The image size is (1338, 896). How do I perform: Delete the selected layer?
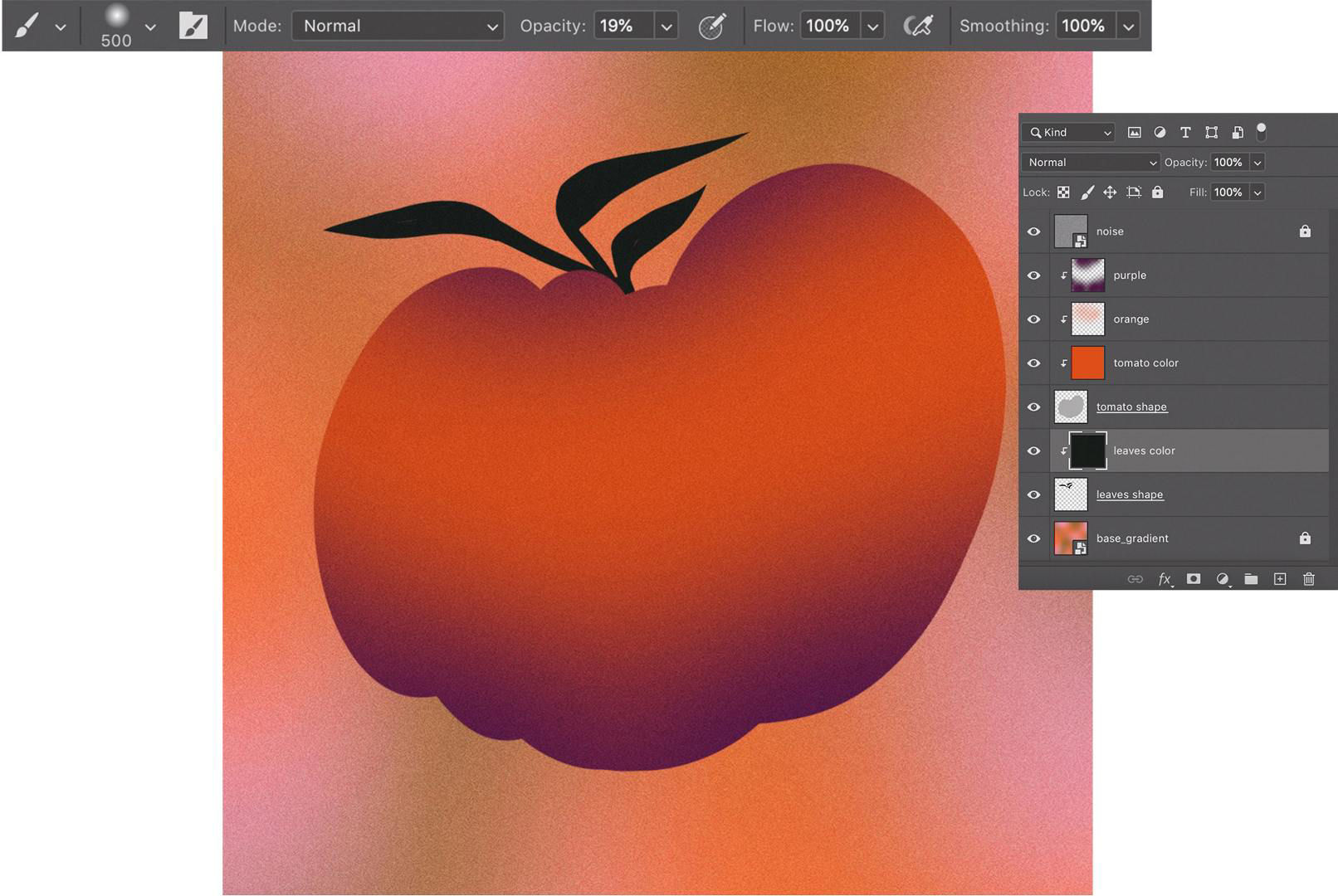click(1310, 579)
